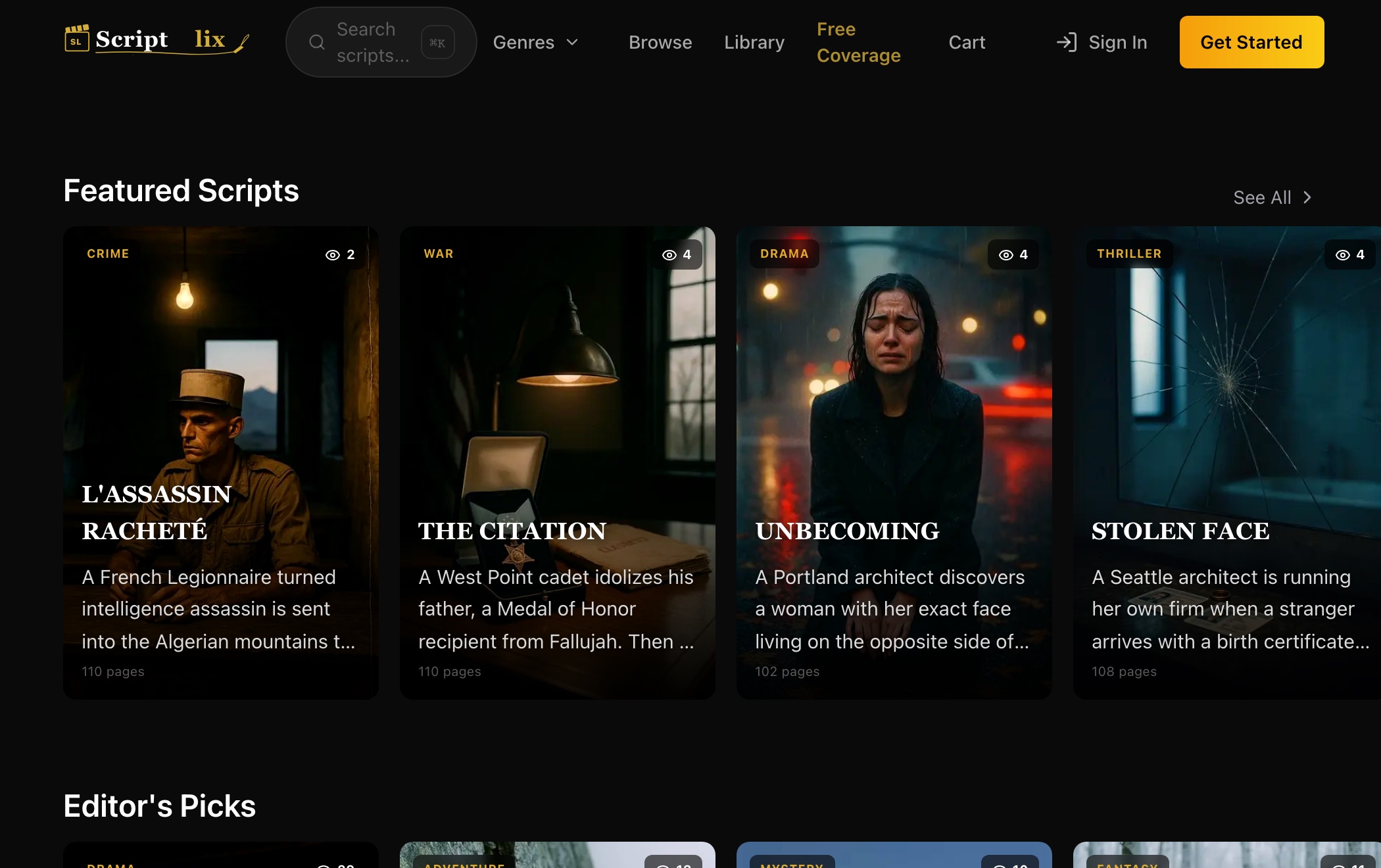Click the West Point cadet description text
1381x868 pixels.
[556, 609]
